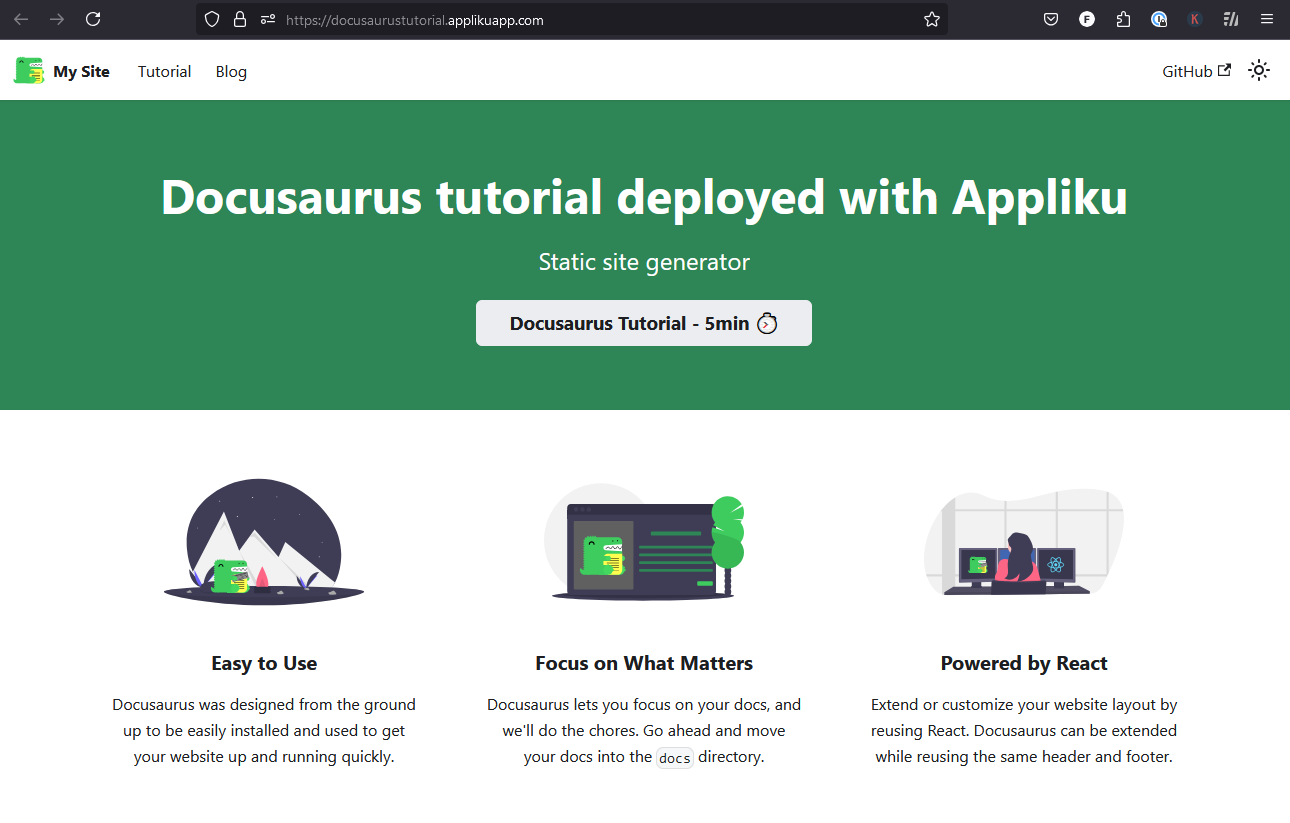Image resolution: width=1290 pixels, height=823 pixels.
Task: Click the My Site title link
Action: click(x=81, y=72)
